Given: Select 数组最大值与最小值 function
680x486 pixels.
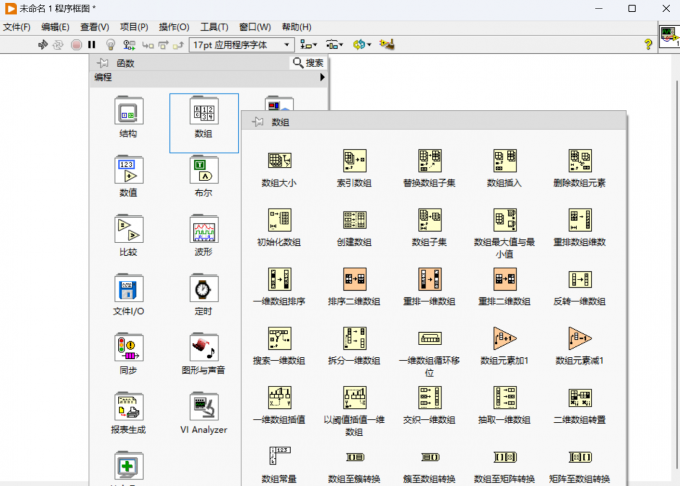Looking at the screenshot, I should click(x=505, y=220).
